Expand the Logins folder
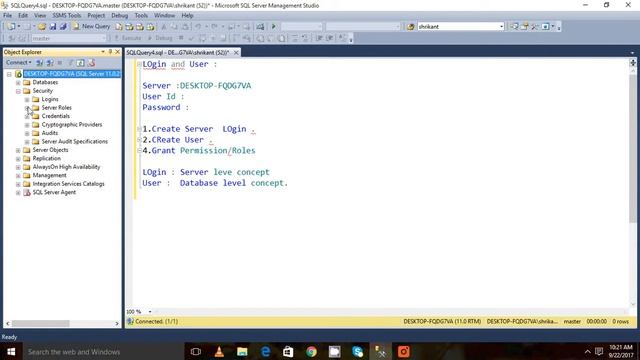Image resolution: width=640 pixels, height=360 pixels. click(27, 100)
